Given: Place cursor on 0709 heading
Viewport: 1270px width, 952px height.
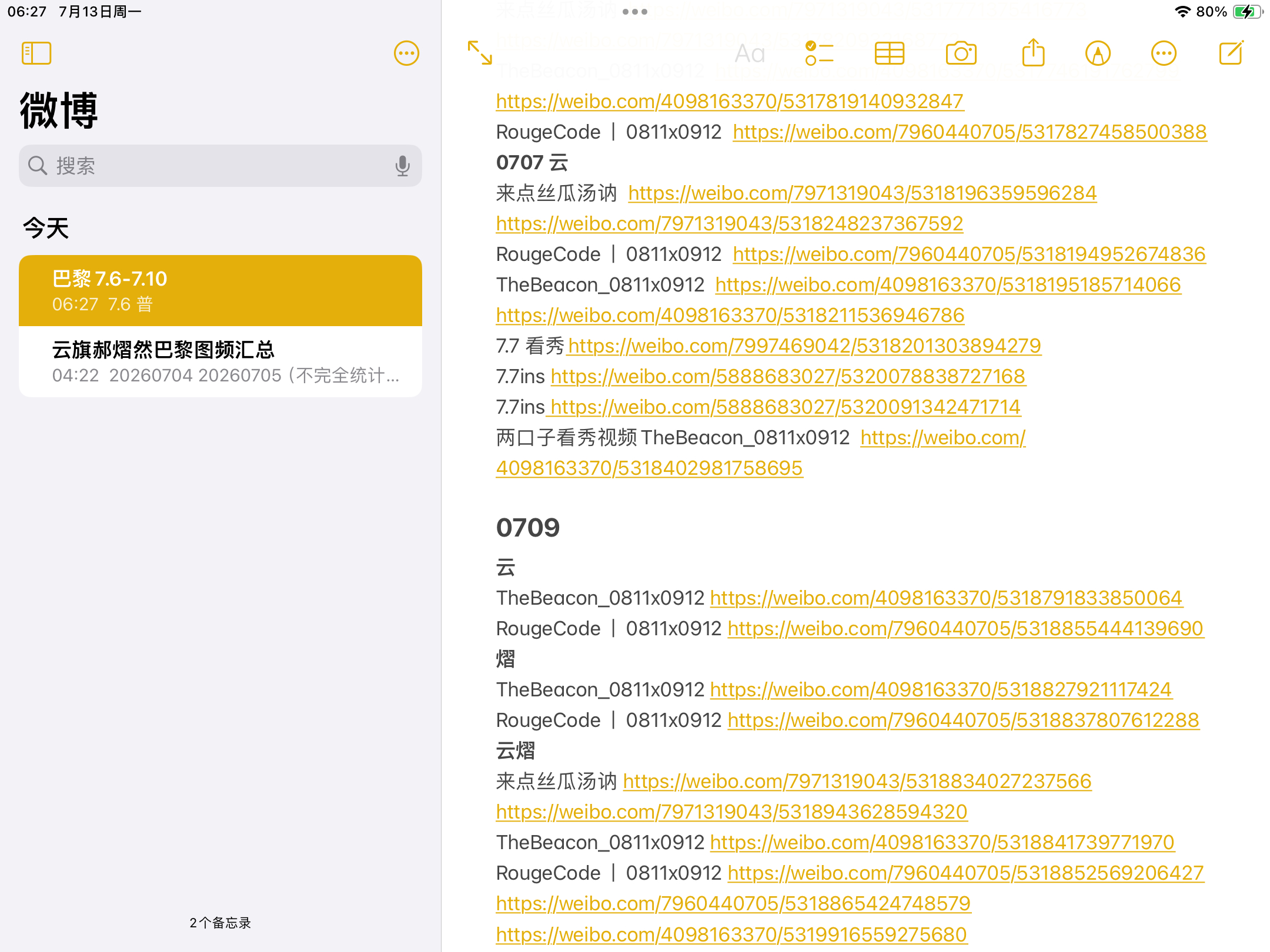Looking at the screenshot, I should pos(528,528).
